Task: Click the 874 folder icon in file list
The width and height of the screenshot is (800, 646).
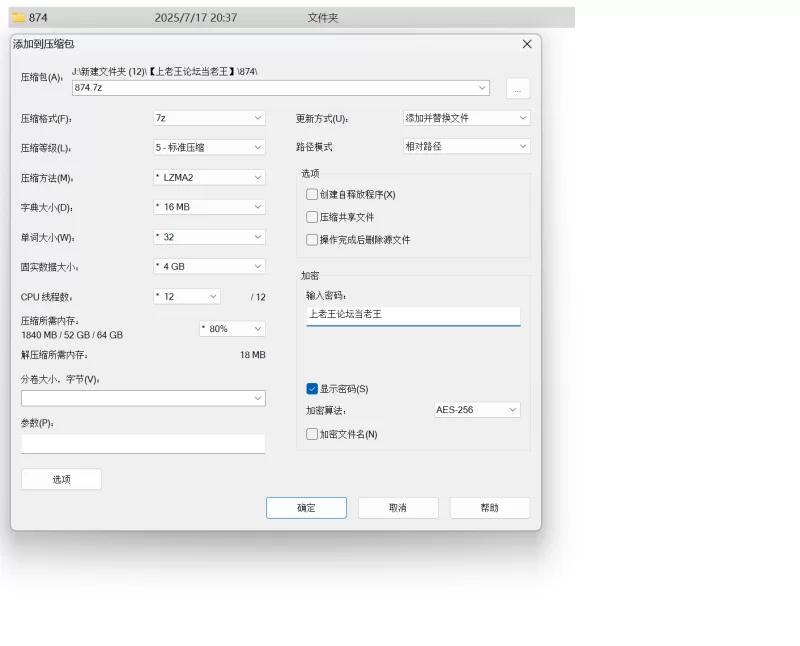Action: [19, 17]
